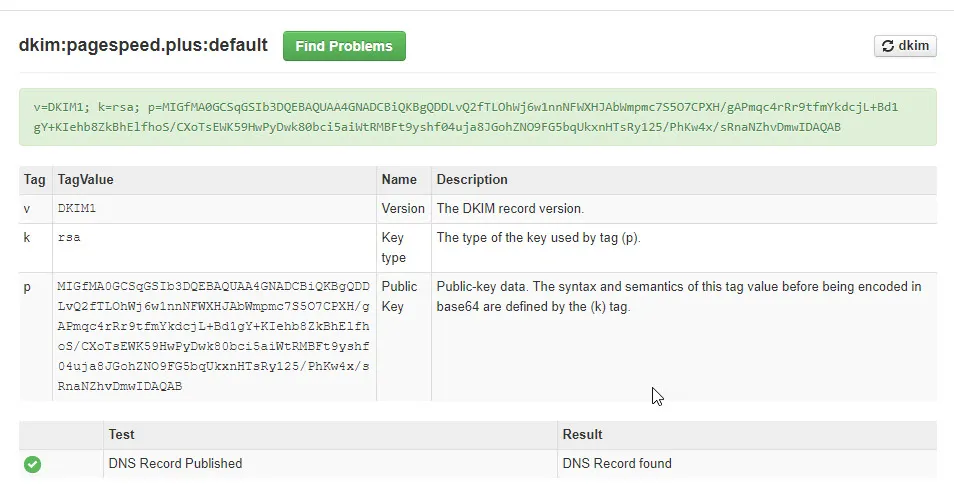Click the Public Key name cell
954x484 pixels.
pos(400,296)
